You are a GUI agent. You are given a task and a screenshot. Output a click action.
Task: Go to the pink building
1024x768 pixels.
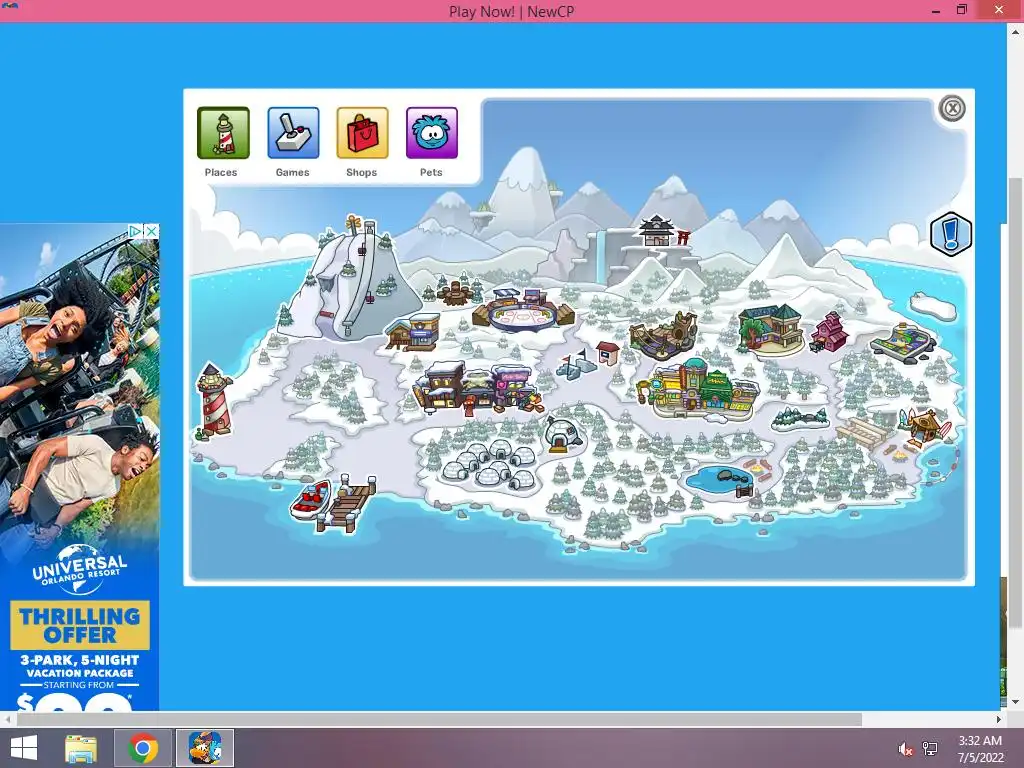tap(829, 332)
